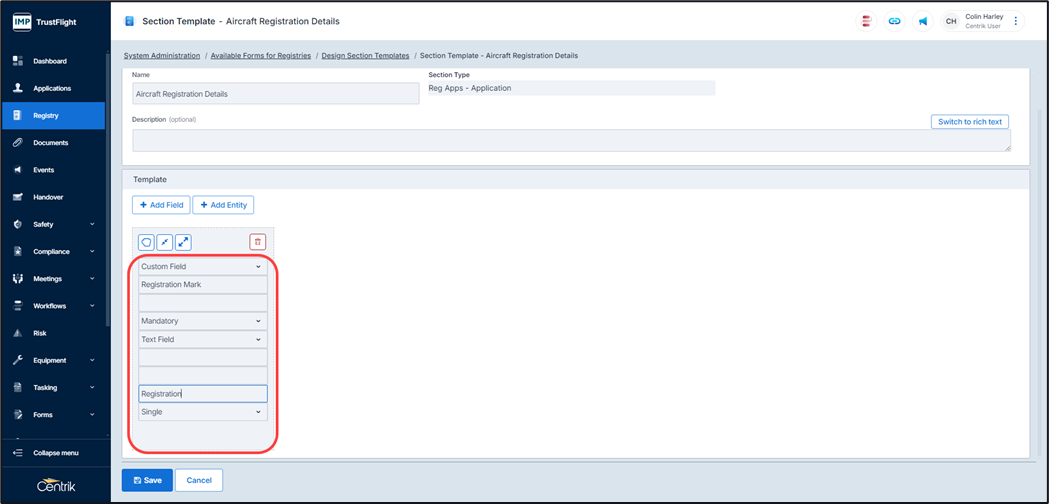Image resolution: width=1049 pixels, height=504 pixels.
Task: Click the Centrik logo in the sidebar footer
Action: 56,485
